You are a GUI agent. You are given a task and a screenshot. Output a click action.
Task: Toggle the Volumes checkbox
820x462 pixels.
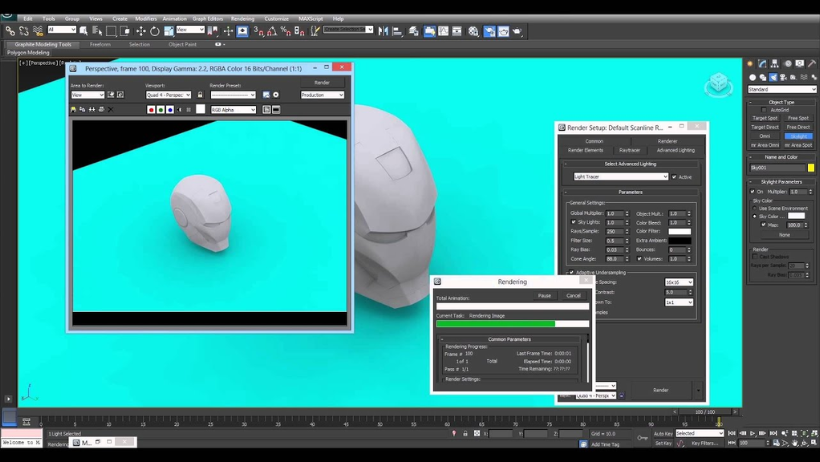tap(640, 258)
